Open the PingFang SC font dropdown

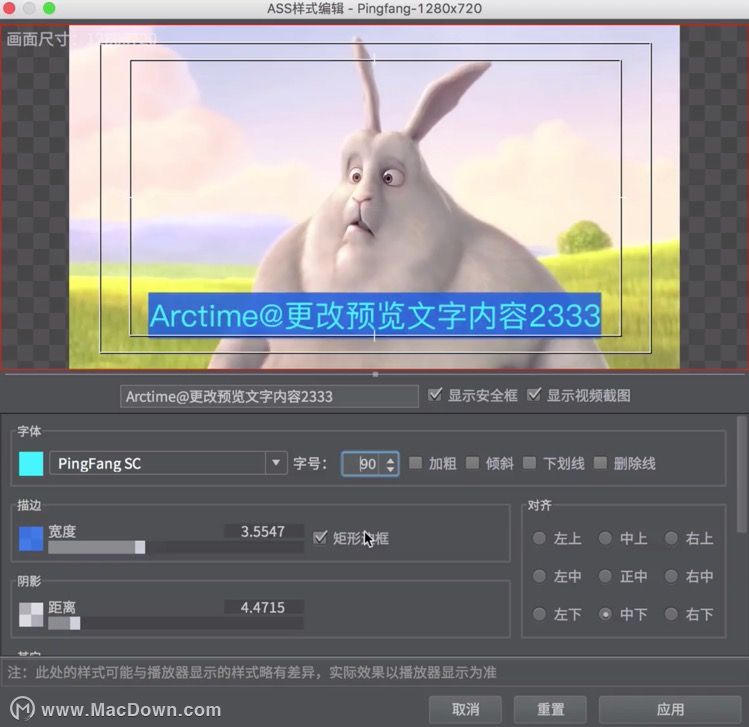pyautogui.click(x=276, y=463)
